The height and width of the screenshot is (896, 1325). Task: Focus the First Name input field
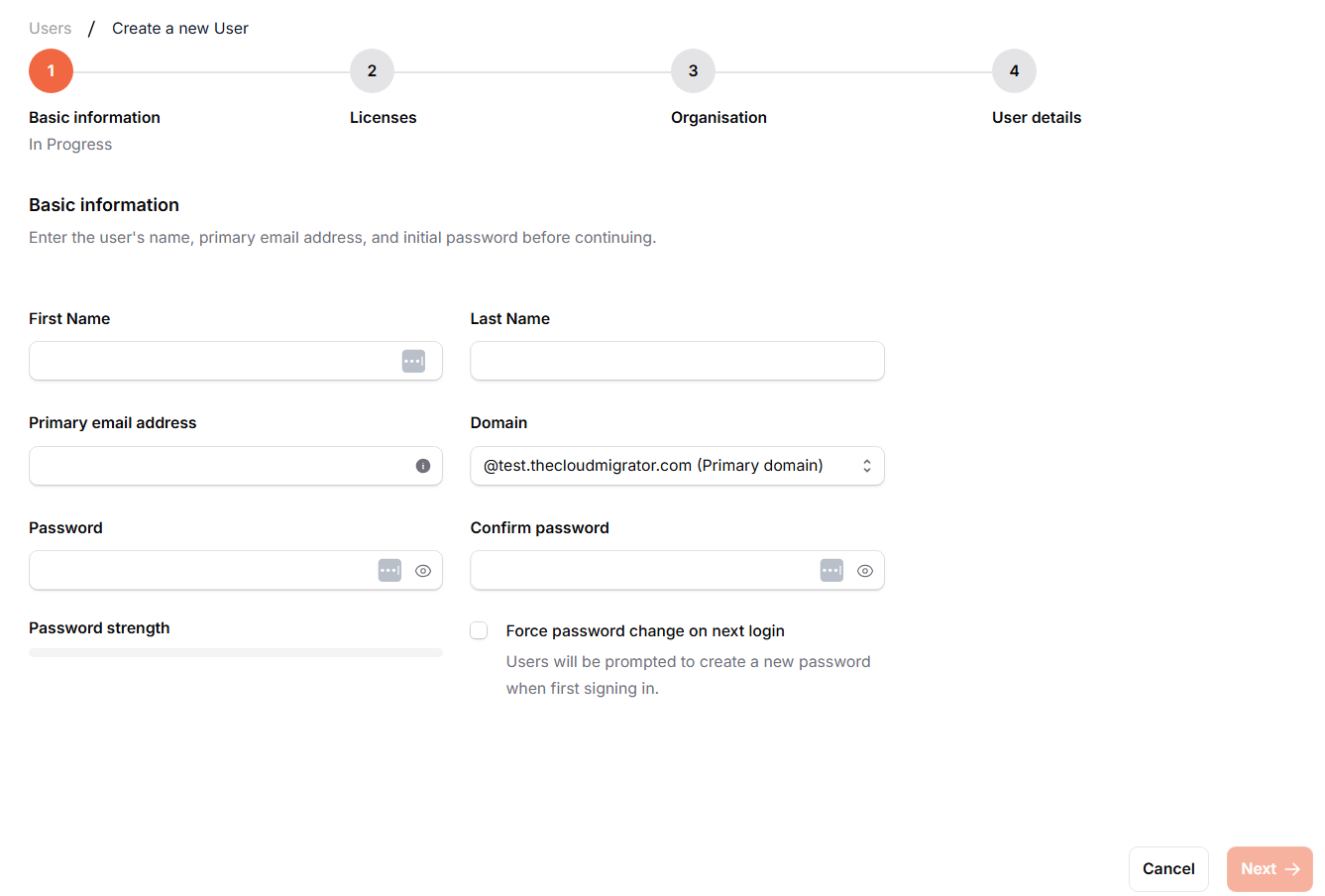[x=236, y=361]
